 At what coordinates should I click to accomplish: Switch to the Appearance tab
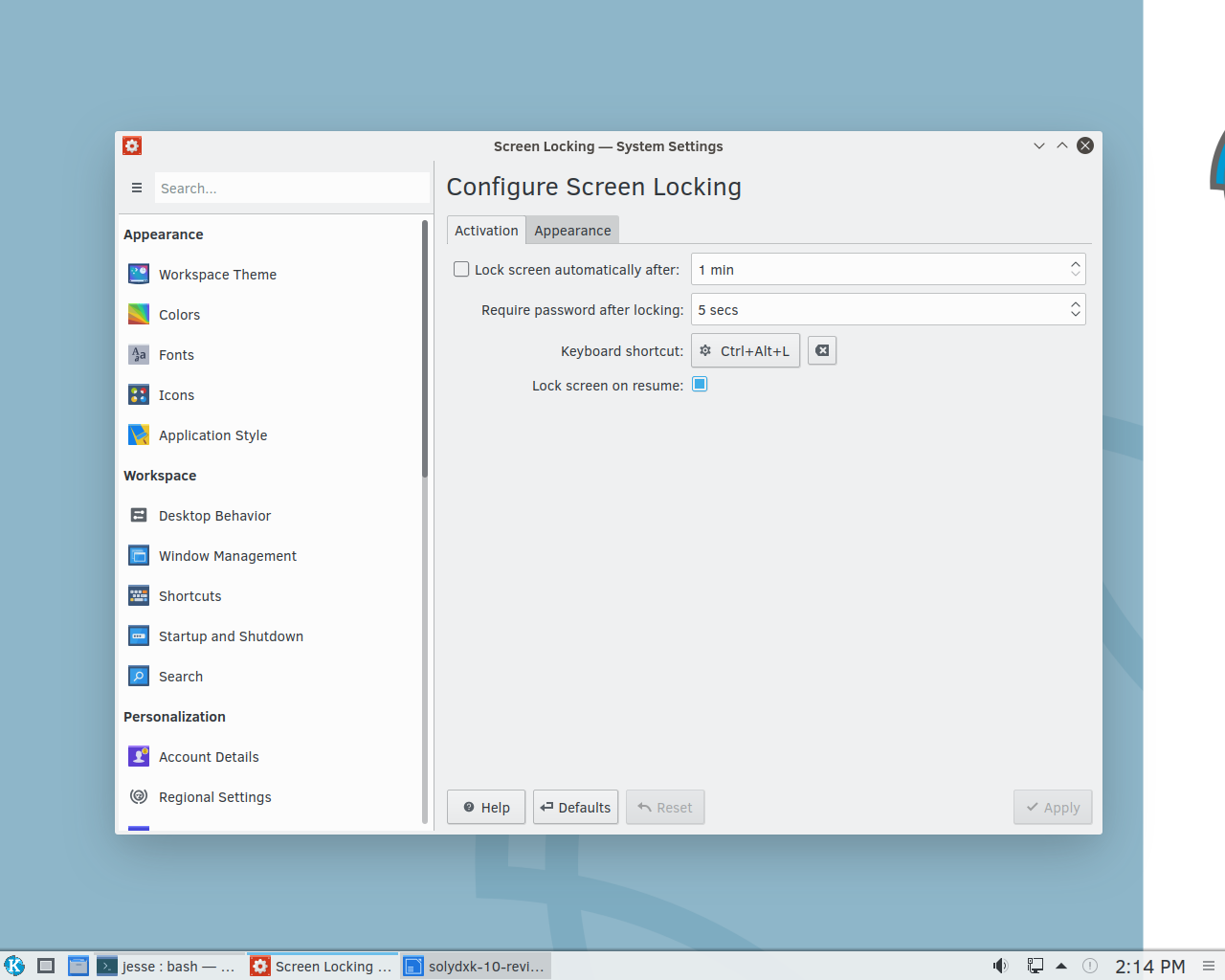pyautogui.click(x=572, y=231)
